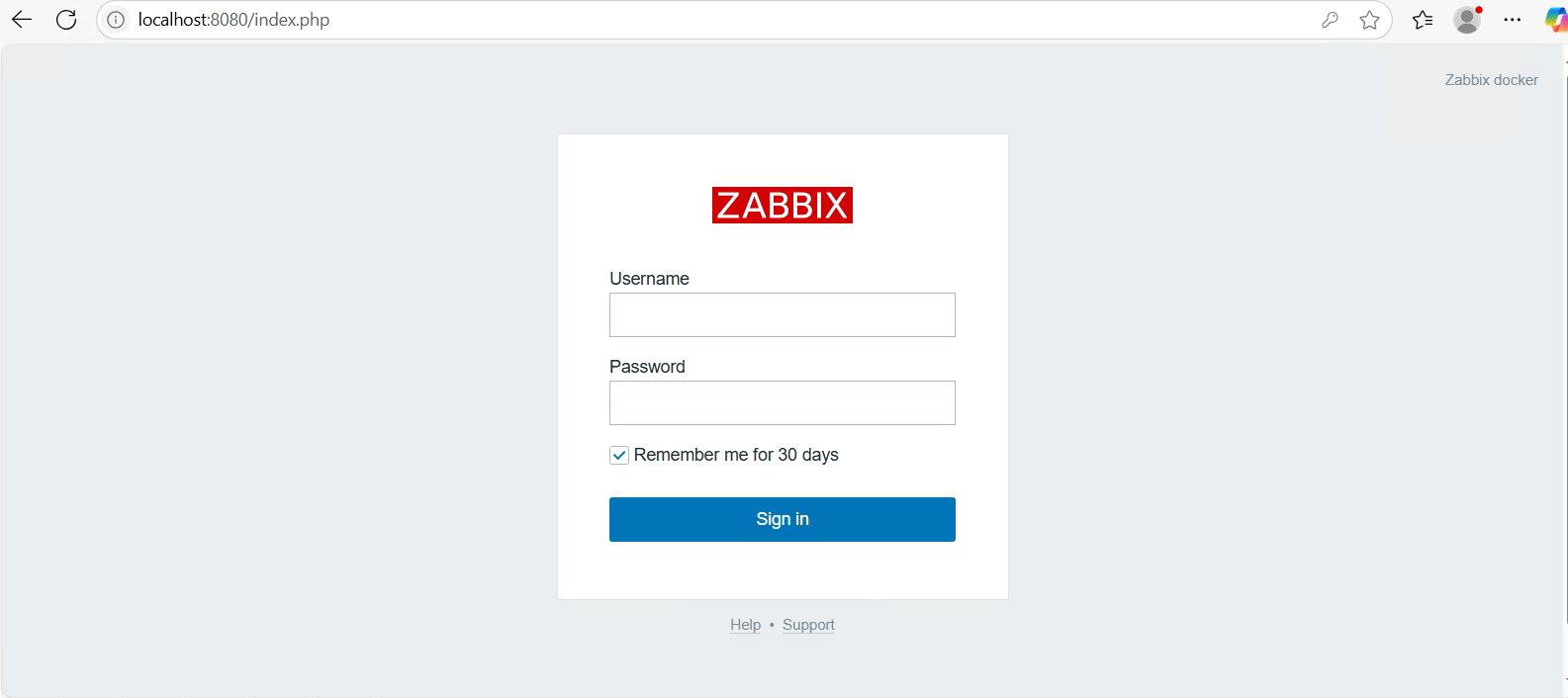
Task: Open the Support link below the form
Action: pos(808,625)
